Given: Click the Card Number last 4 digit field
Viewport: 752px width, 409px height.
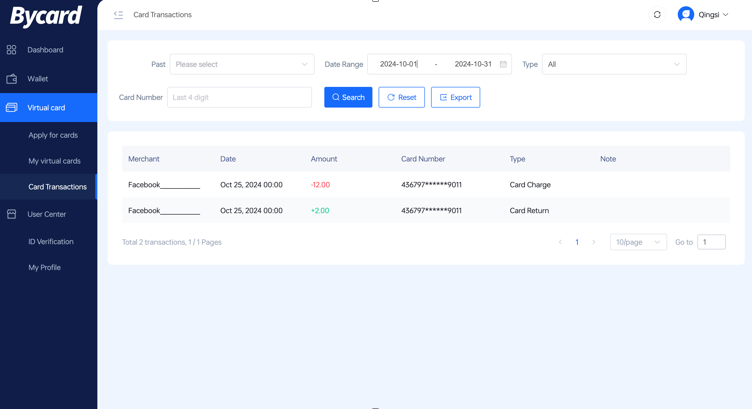Looking at the screenshot, I should (x=239, y=97).
